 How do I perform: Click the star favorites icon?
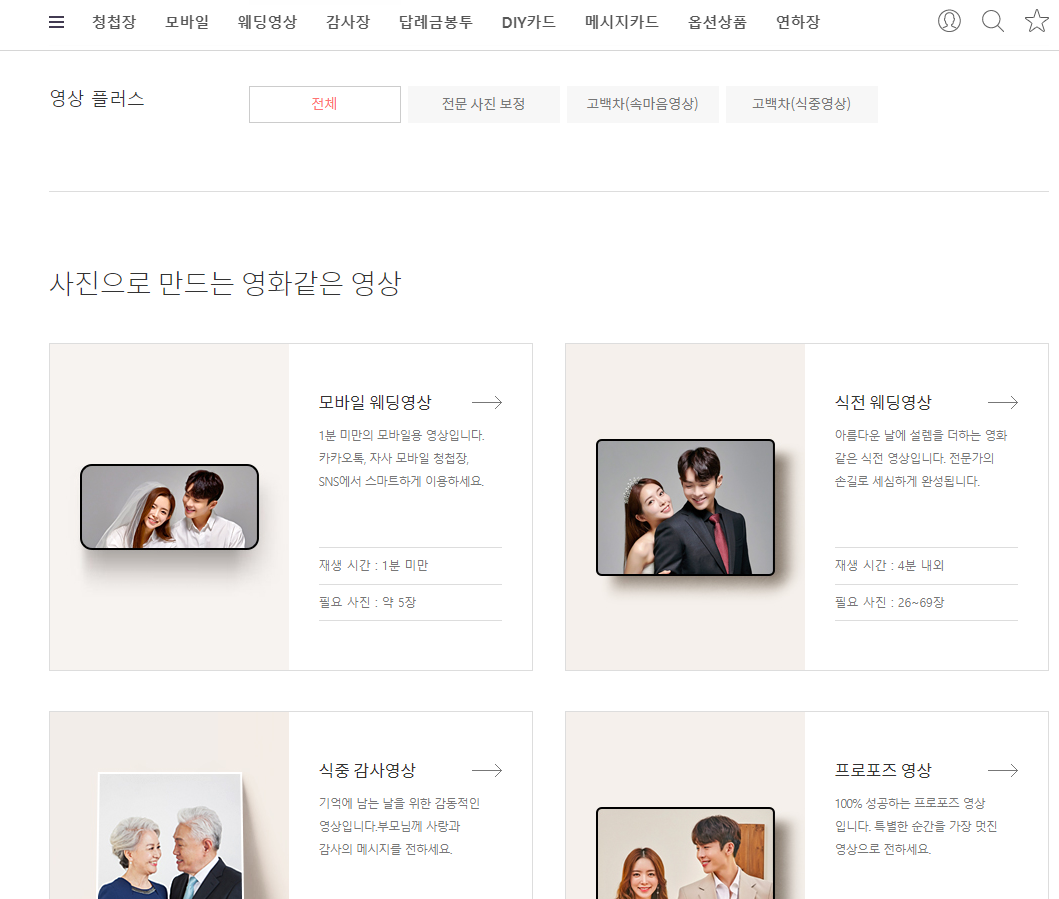[1037, 21]
